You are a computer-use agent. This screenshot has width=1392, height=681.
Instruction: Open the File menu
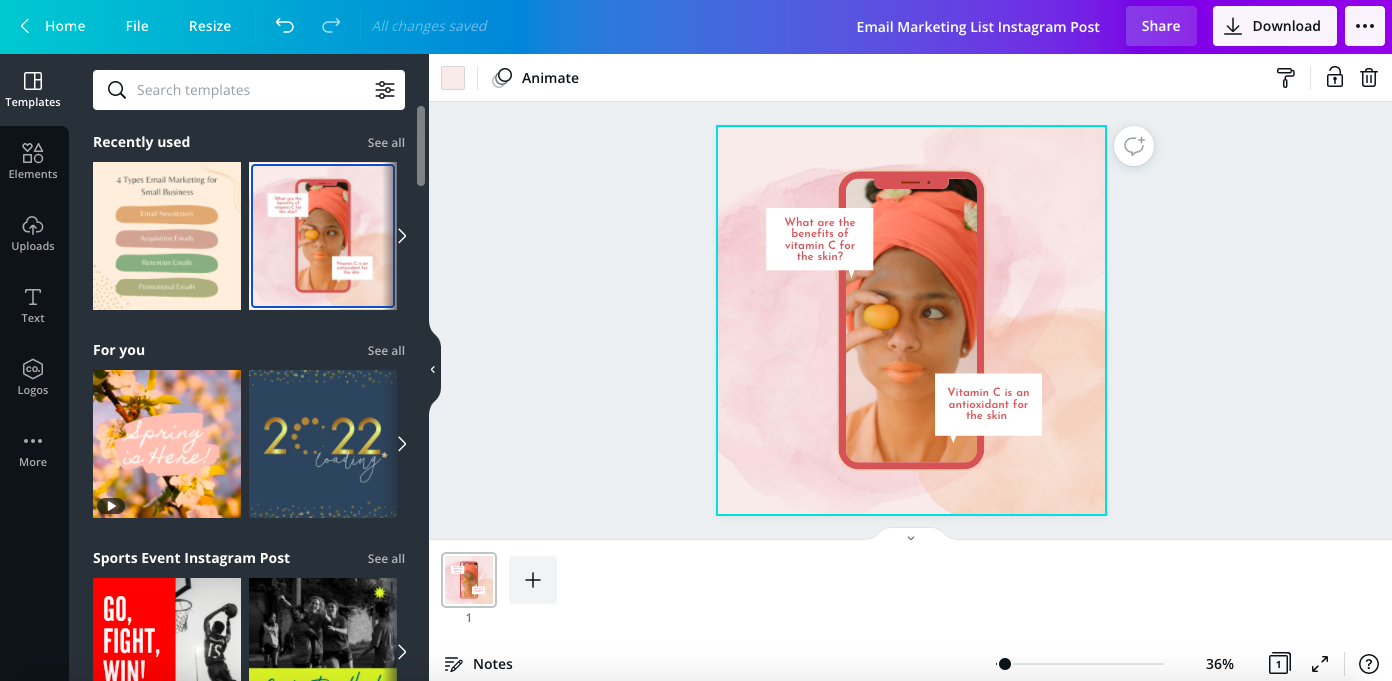click(x=137, y=26)
